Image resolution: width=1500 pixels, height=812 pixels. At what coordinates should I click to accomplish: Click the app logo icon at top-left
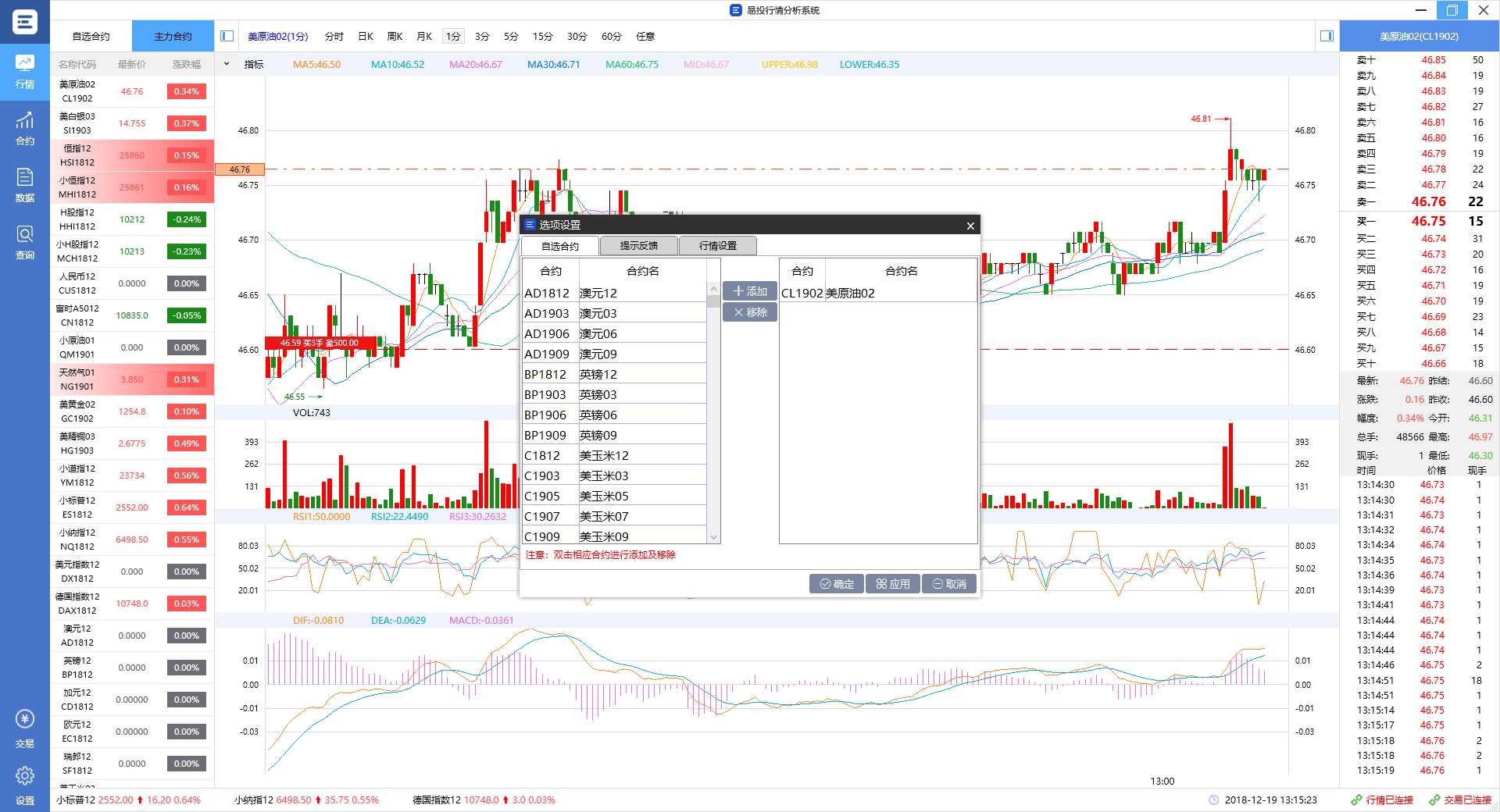[24, 22]
